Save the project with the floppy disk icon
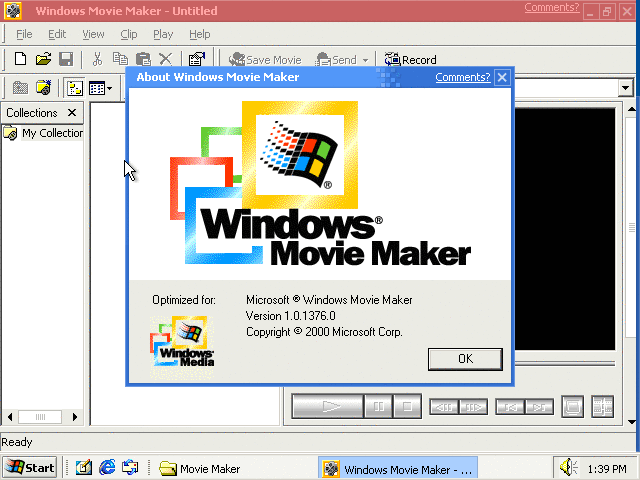The width and height of the screenshot is (640, 480). pos(66,59)
